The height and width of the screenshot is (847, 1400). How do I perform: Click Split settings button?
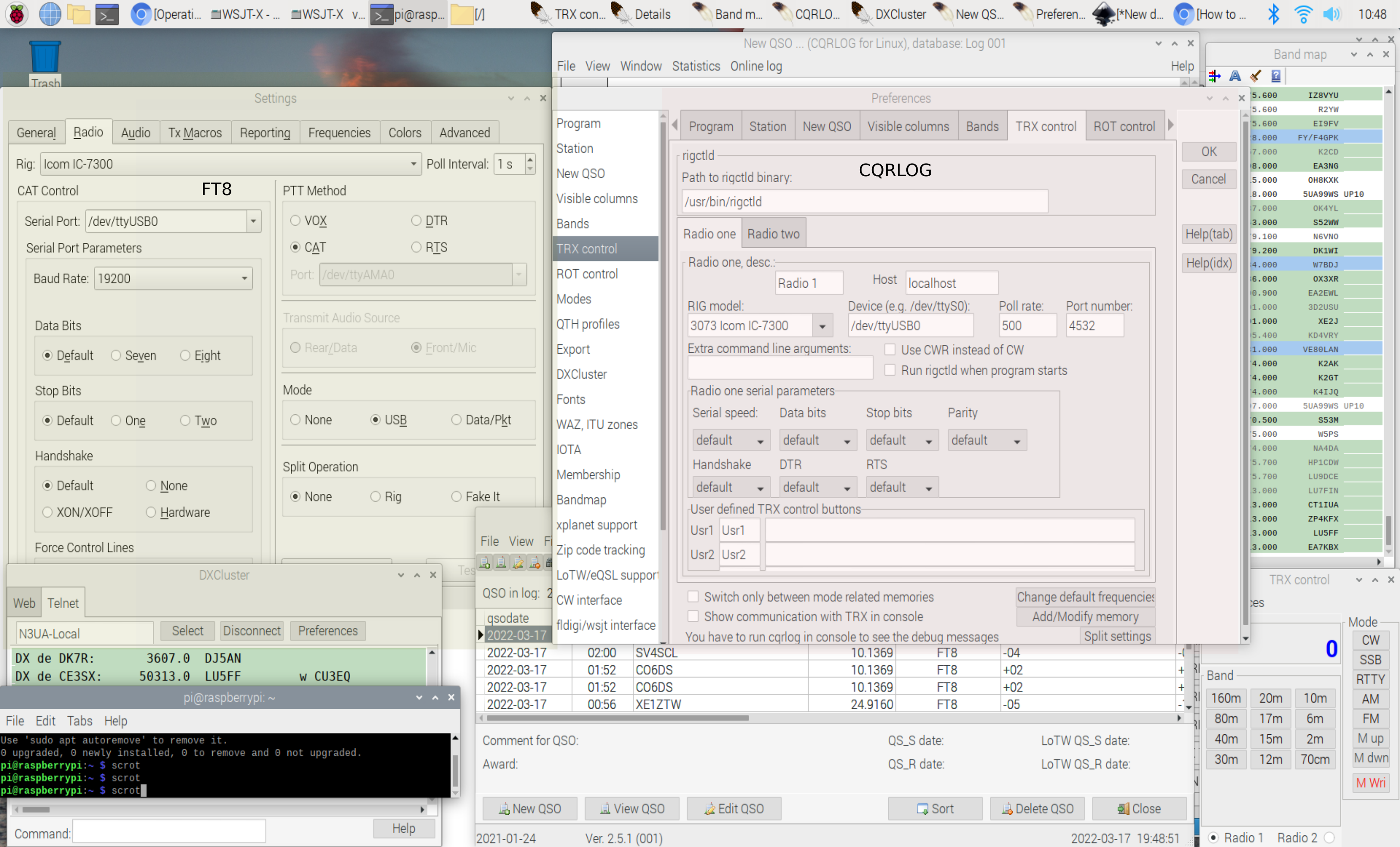[x=1117, y=636]
